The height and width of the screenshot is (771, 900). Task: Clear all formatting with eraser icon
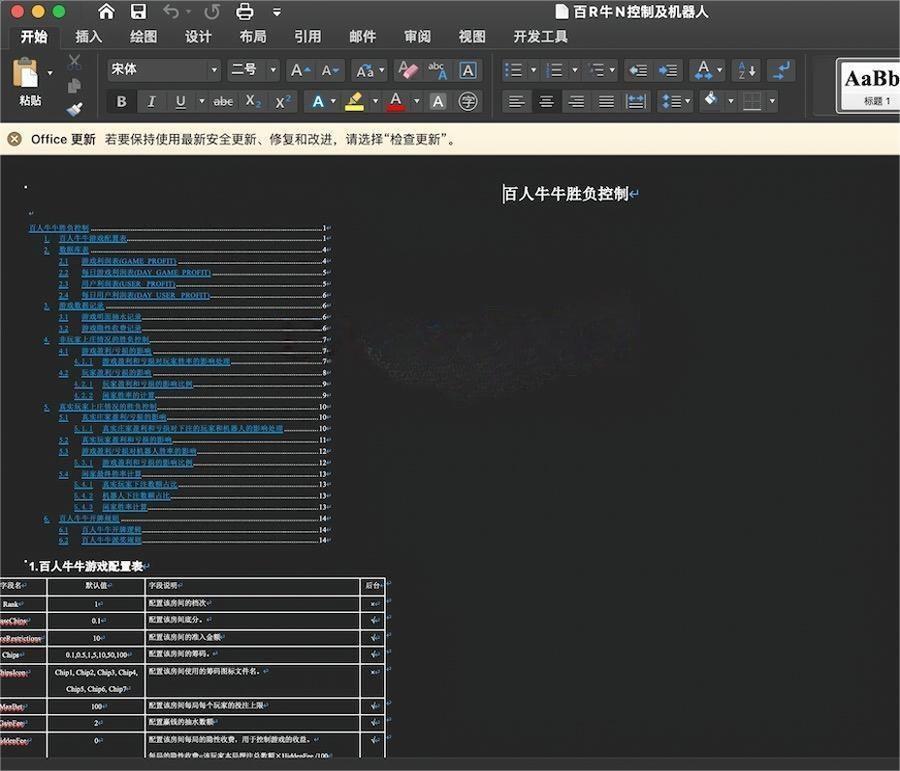click(x=408, y=71)
